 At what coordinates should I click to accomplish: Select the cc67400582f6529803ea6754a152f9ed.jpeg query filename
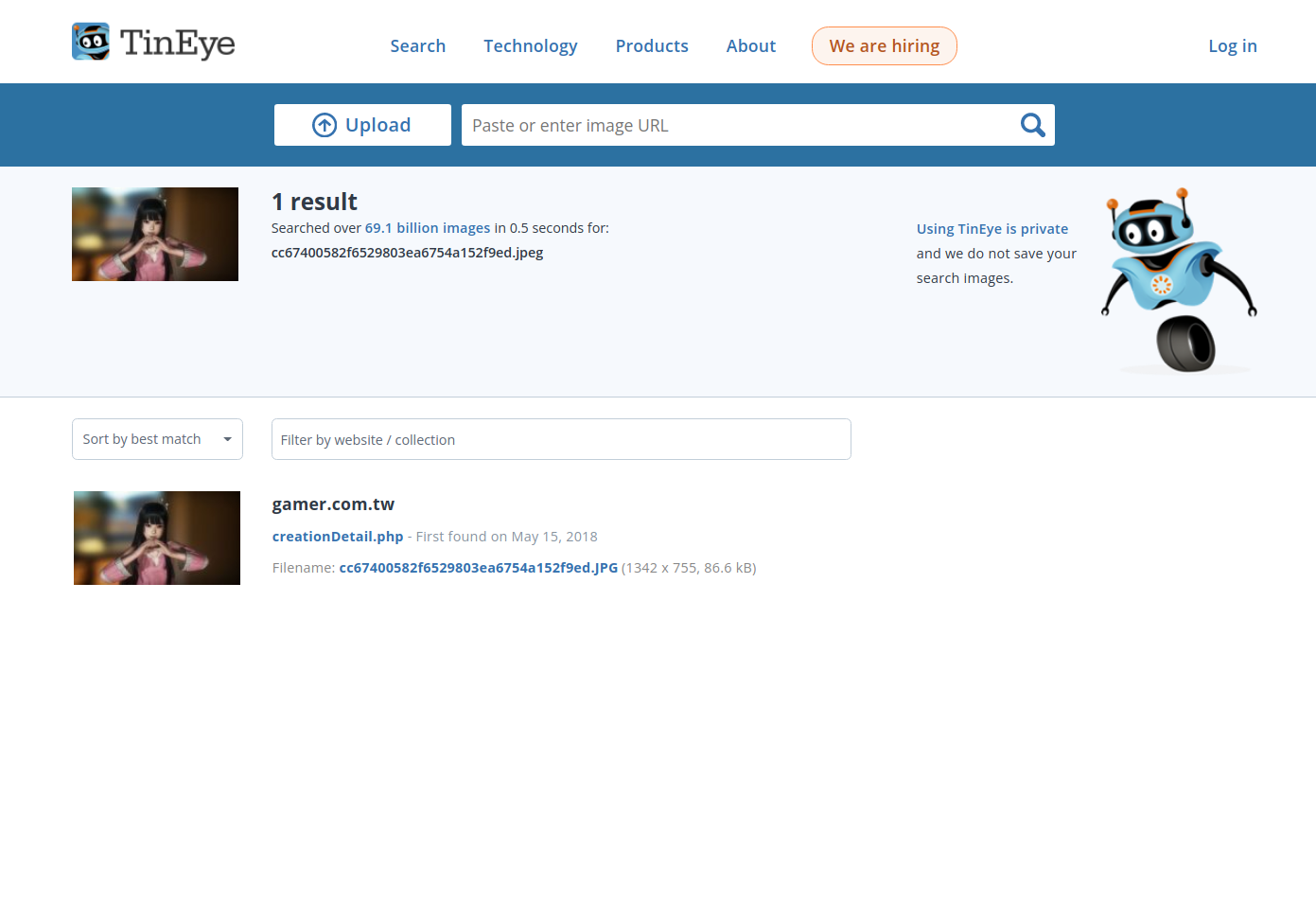[x=407, y=253]
